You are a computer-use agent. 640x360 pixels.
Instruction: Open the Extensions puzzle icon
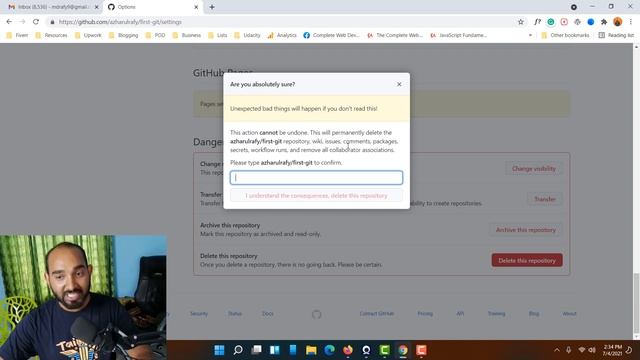tap(604, 22)
